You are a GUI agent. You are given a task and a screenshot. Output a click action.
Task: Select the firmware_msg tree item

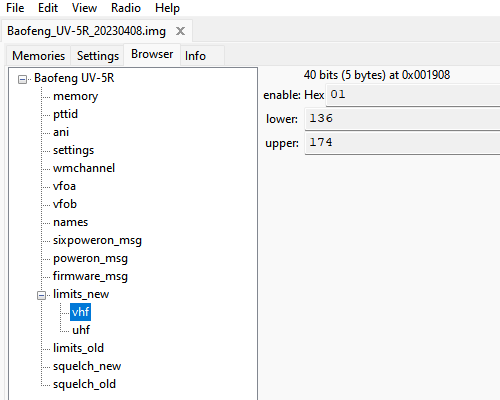click(x=90, y=276)
